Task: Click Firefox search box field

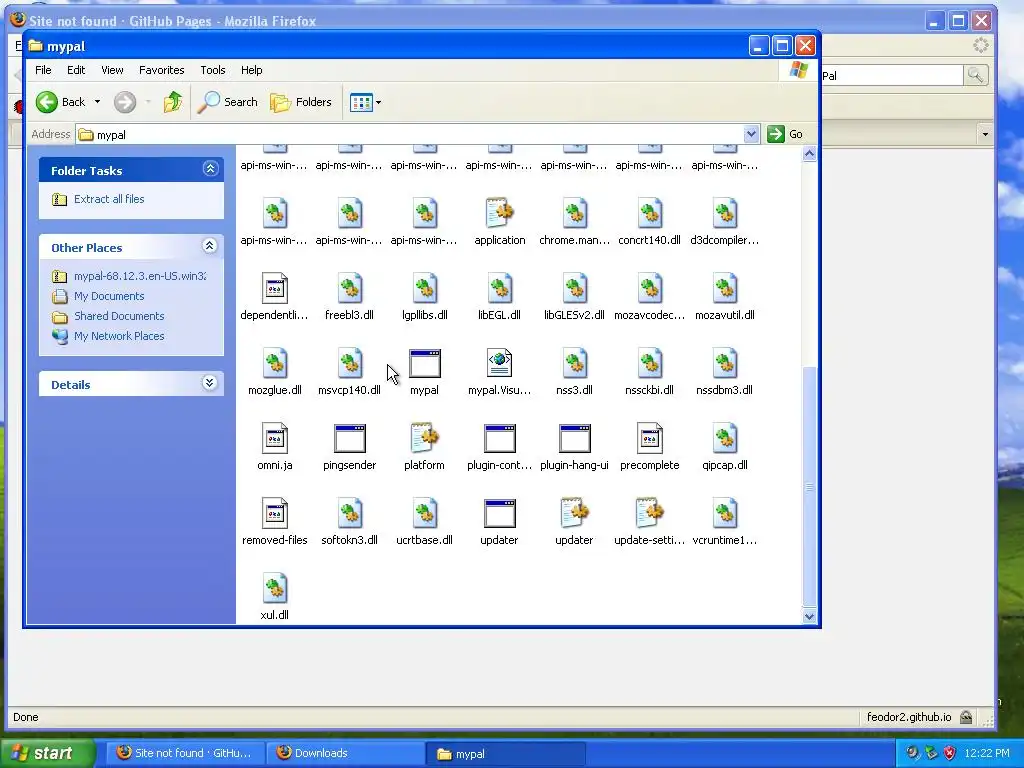Action: click(x=891, y=76)
